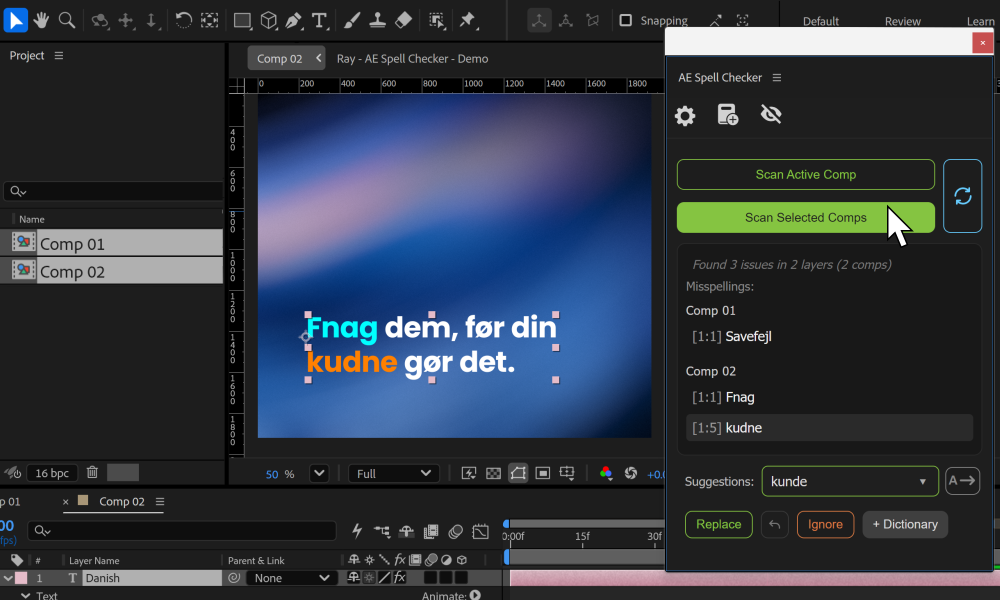Toggle Graph Editor in timeline
Screen dimensions: 1000x600
480,531
